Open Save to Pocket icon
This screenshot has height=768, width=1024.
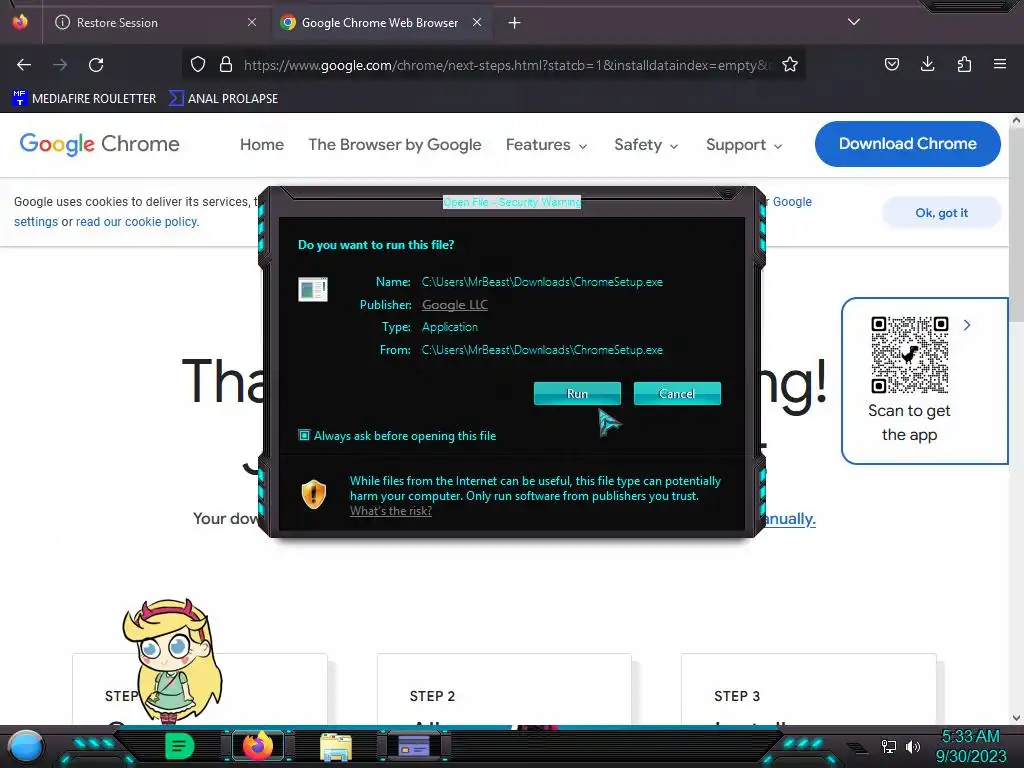click(891, 64)
